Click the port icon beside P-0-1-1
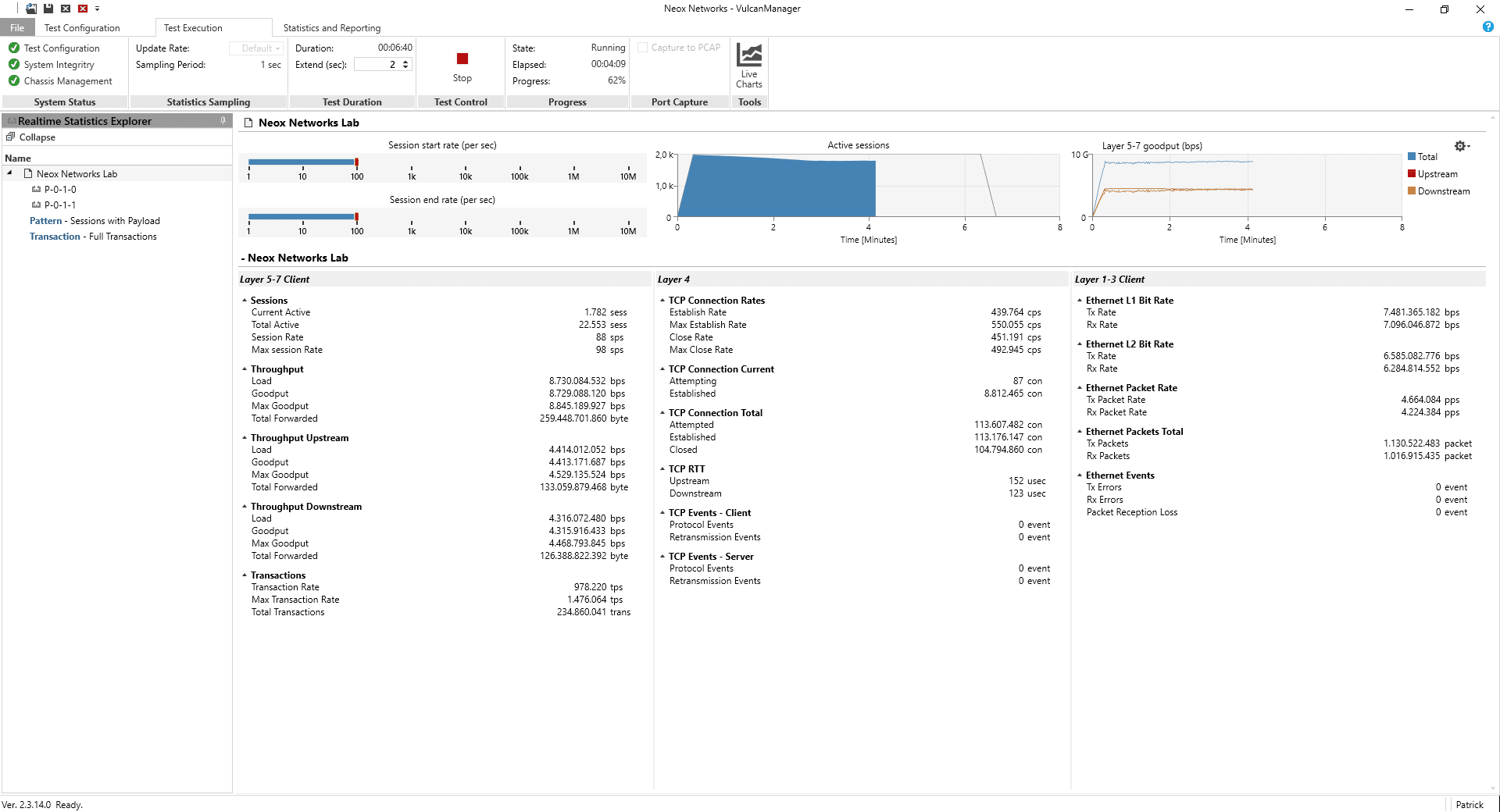The width and height of the screenshot is (1500, 812). [x=36, y=205]
